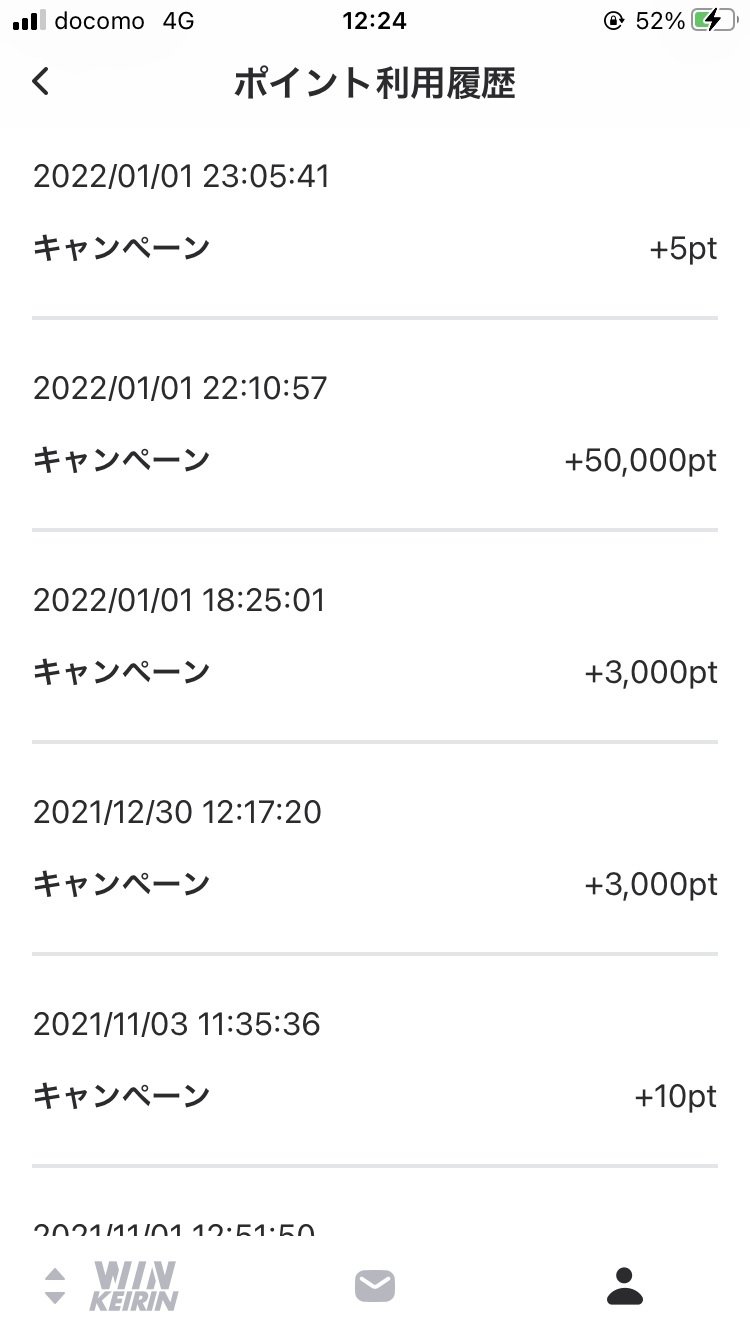Image resolution: width=750 pixels, height=1334 pixels.
Task: Select the 2022/01/01 22:10:57 entry timestamp
Action: click(x=180, y=388)
